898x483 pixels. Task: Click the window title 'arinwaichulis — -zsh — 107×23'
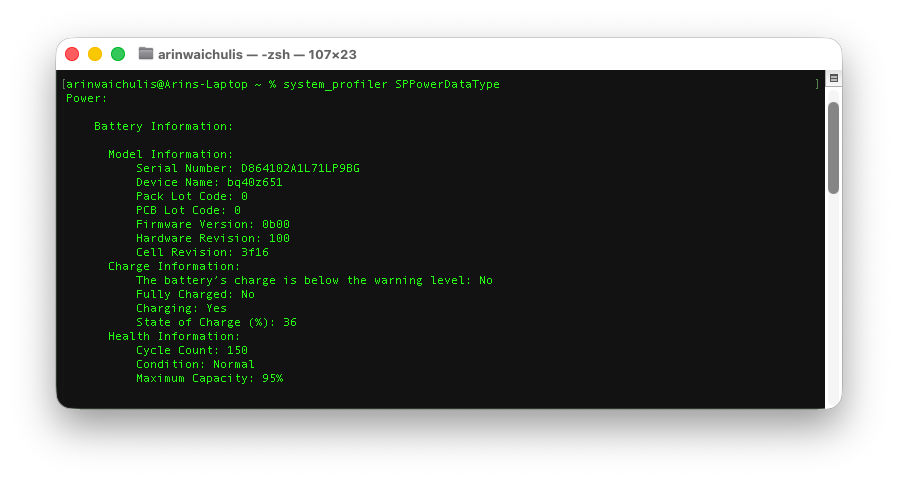coord(257,54)
